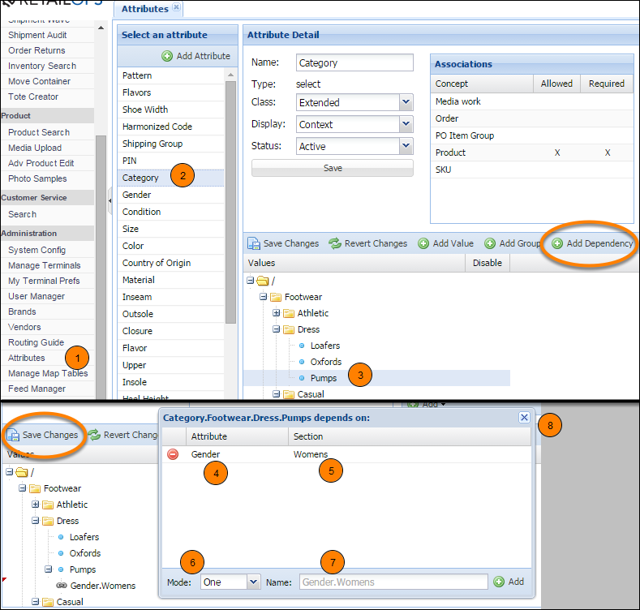Open the Mode dropdown showing One

click(x=253, y=582)
